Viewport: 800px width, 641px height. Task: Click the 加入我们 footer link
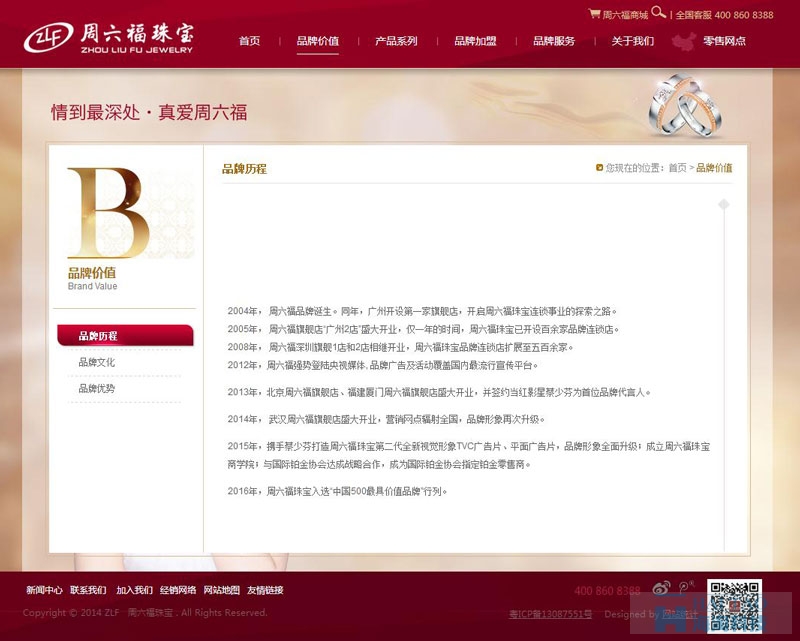pos(134,590)
